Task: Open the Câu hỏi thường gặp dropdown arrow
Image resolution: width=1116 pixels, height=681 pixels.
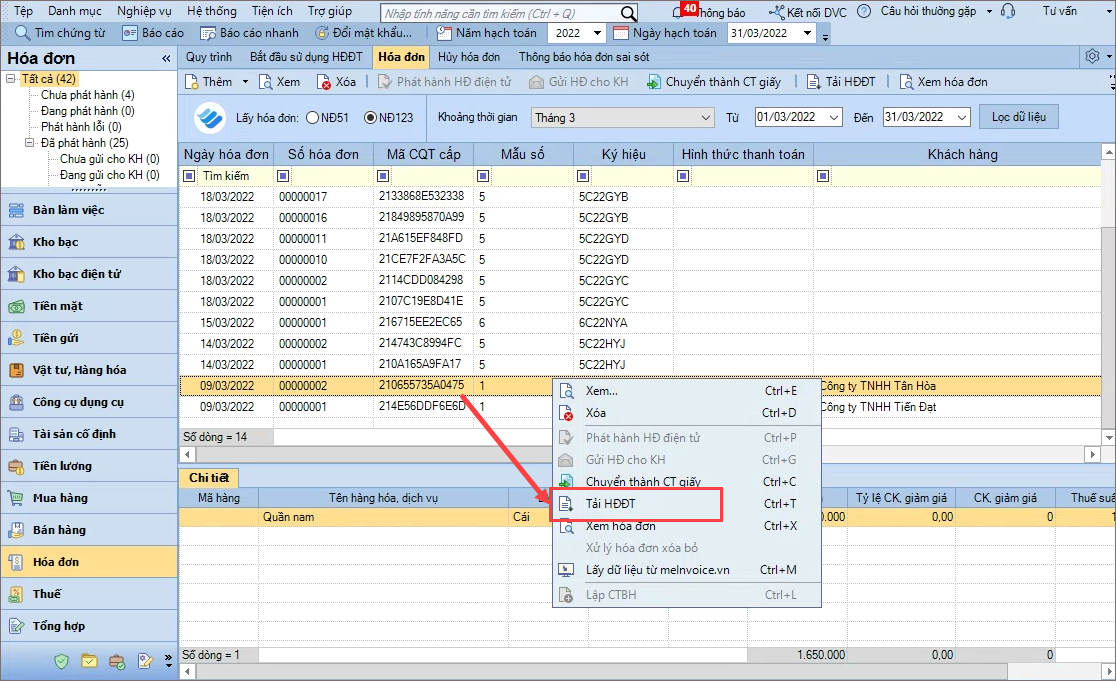Action: click(989, 12)
